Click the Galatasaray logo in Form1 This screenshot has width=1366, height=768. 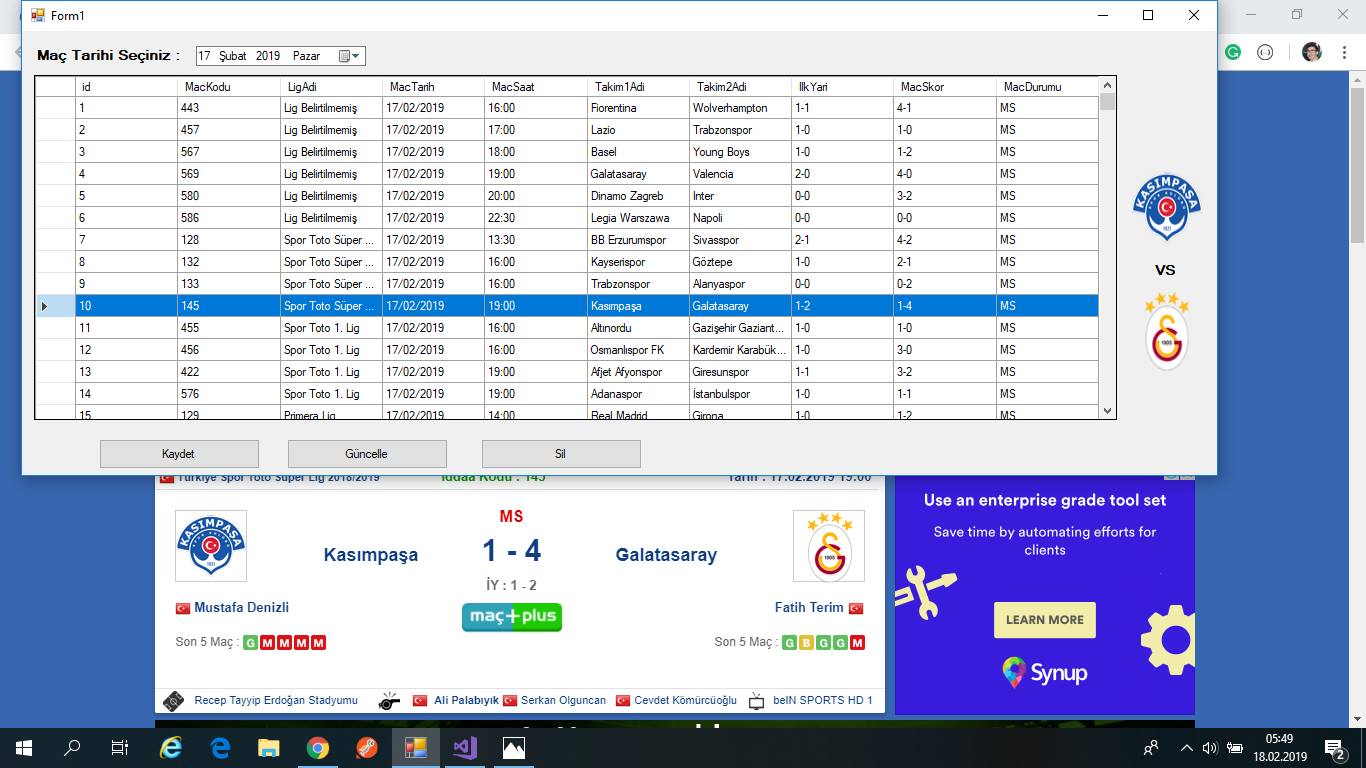1166,331
